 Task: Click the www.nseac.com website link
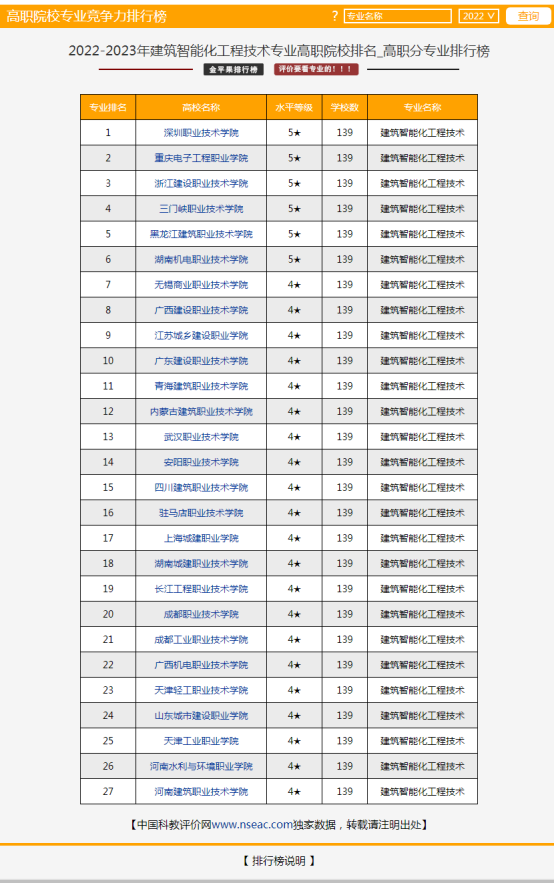[x=252, y=824]
